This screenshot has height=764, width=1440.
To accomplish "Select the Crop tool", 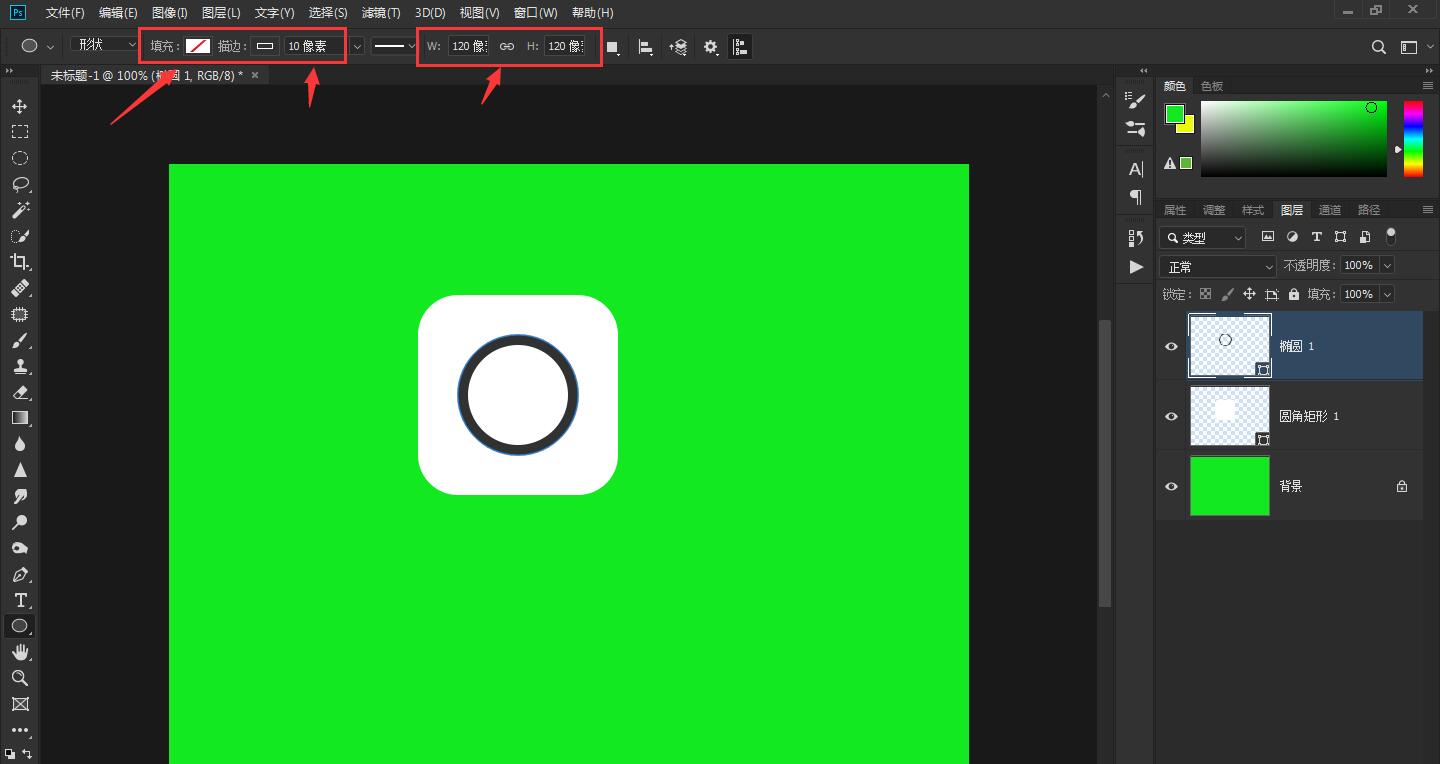I will (x=19, y=262).
